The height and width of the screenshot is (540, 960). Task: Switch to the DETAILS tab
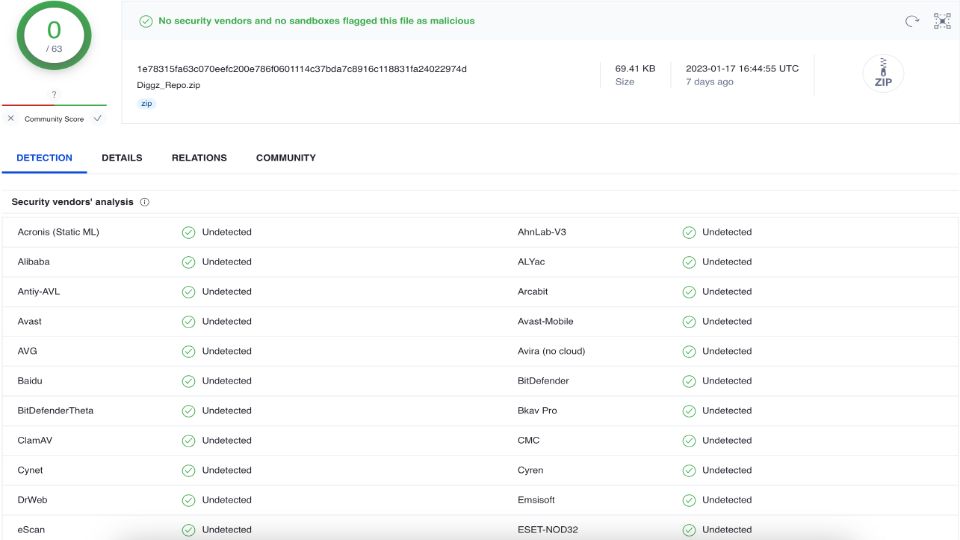pos(122,158)
